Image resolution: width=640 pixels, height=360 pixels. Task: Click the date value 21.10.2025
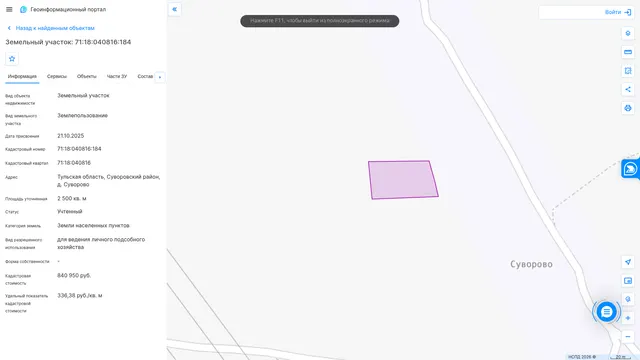(x=71, y=136)
